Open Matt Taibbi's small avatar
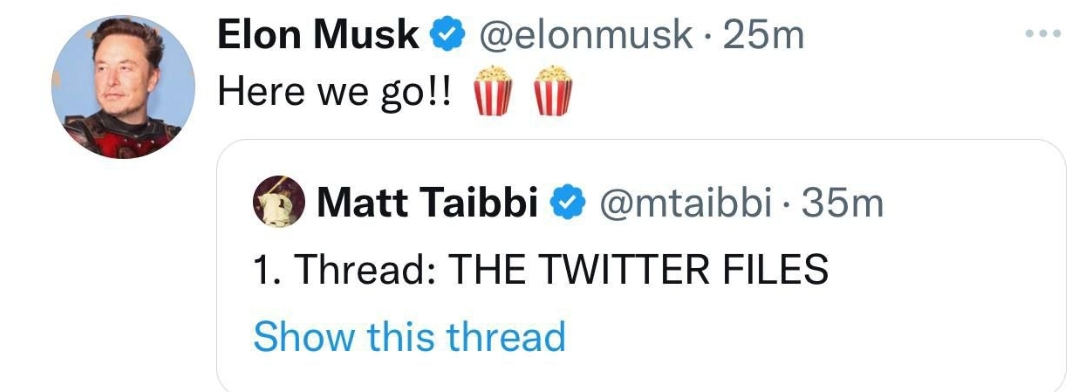This screenshot has width=1079, height=392. click(279, 202)
